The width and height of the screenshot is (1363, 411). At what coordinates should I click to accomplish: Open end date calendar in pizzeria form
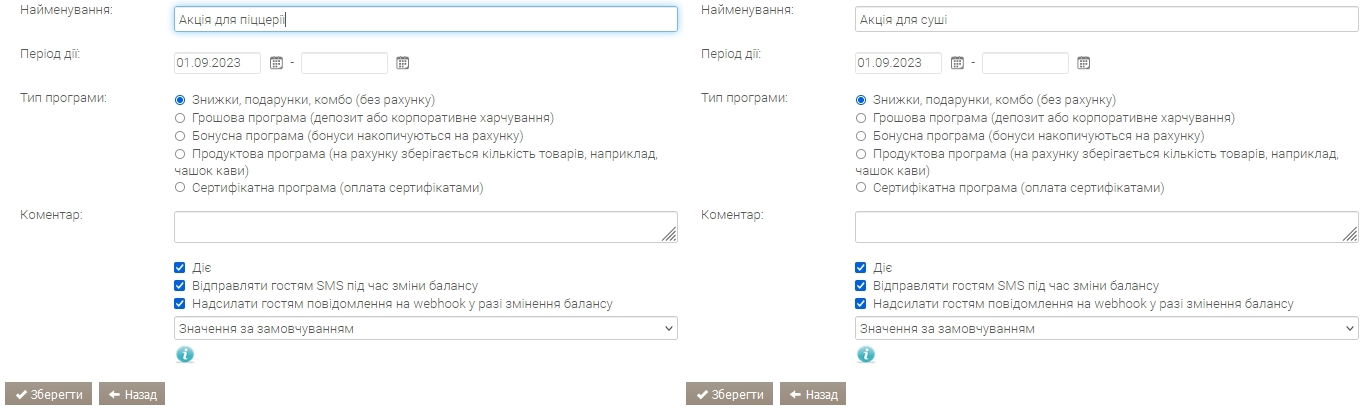click(x=402, y=63)
